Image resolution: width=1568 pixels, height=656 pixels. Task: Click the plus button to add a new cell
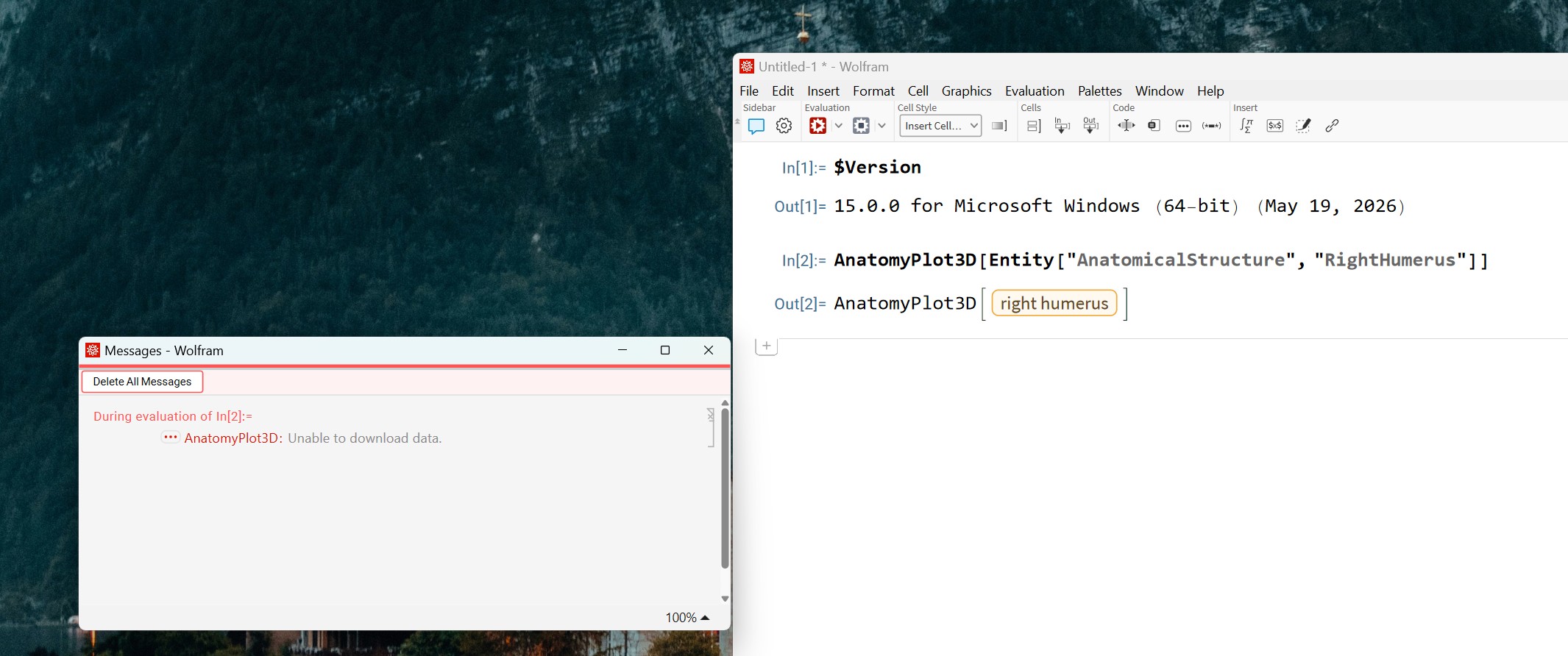pyautogui.click(x=767, y=346)
